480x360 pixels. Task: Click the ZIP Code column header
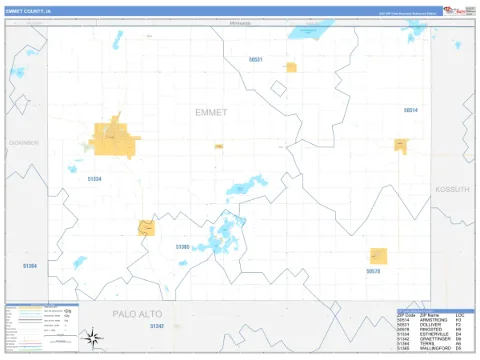click(x=406, y=315)
